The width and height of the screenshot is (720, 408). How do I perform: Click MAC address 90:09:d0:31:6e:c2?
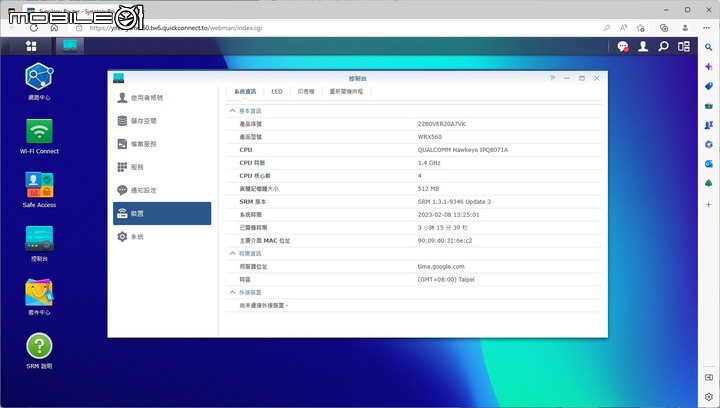click(x=445, y=240)
